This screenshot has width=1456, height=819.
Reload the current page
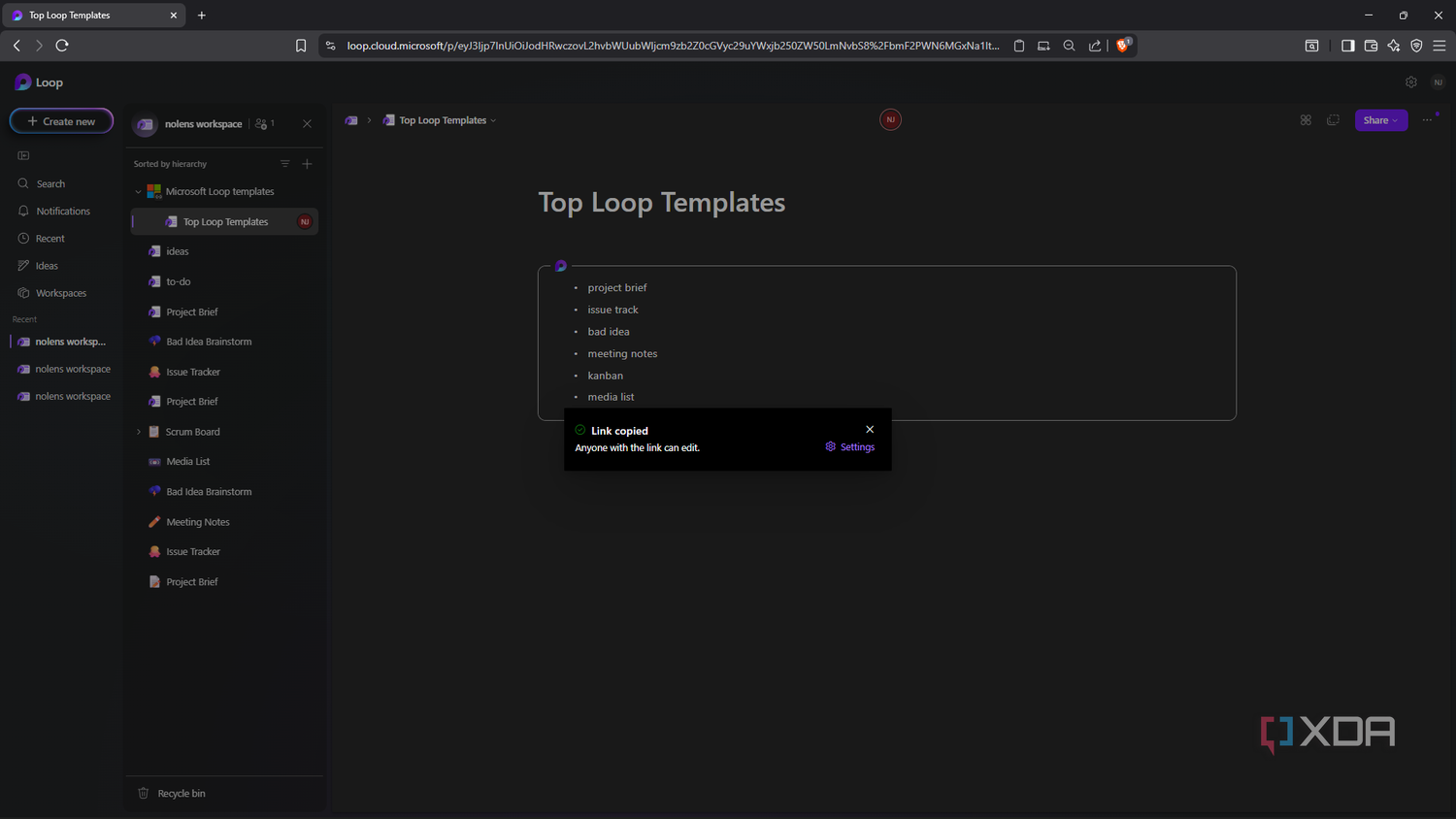pos(62,46)
